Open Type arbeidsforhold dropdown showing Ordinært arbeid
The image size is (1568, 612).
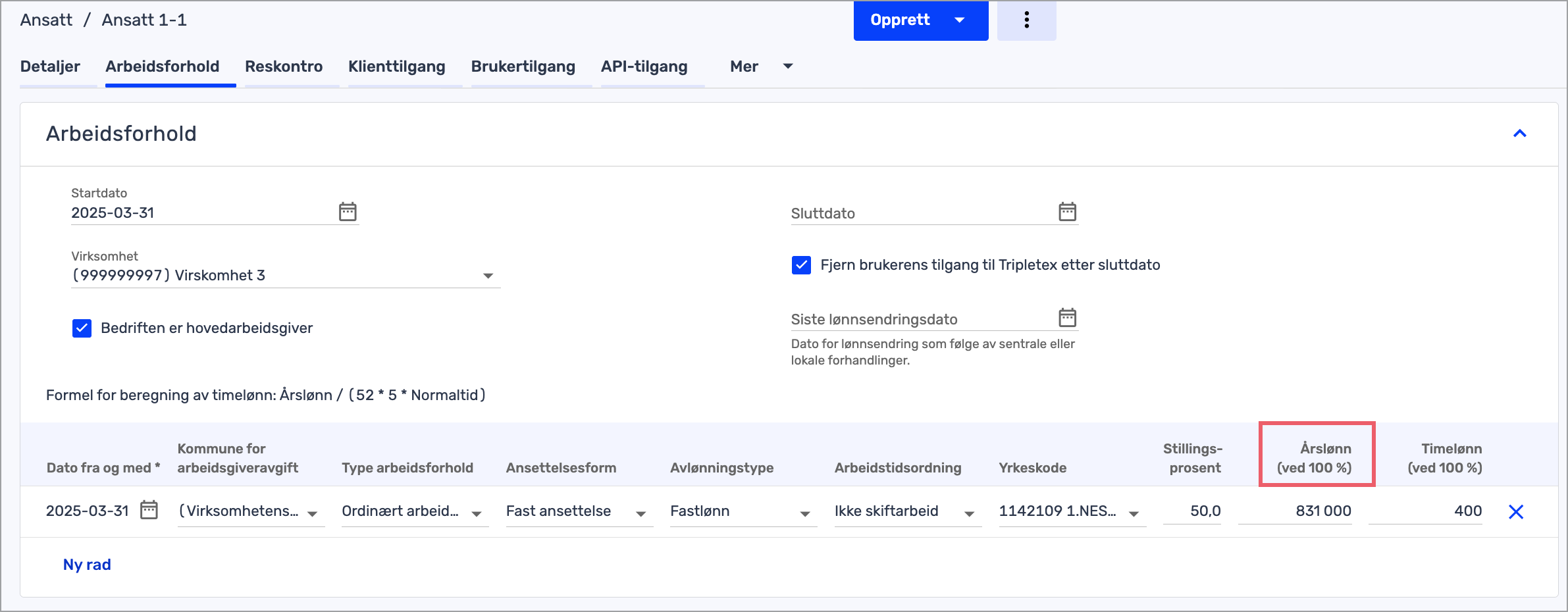pos(415,512)
